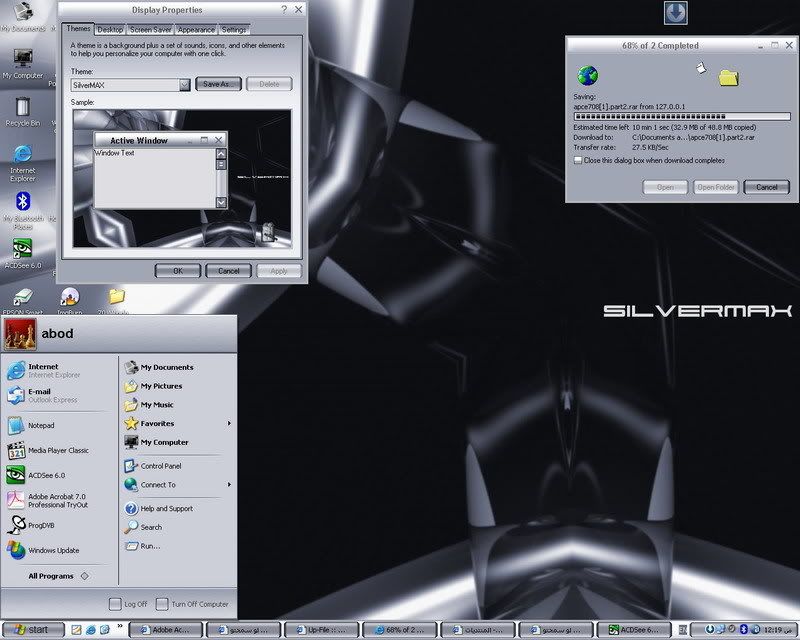Click the Start button

click(33, 630)
